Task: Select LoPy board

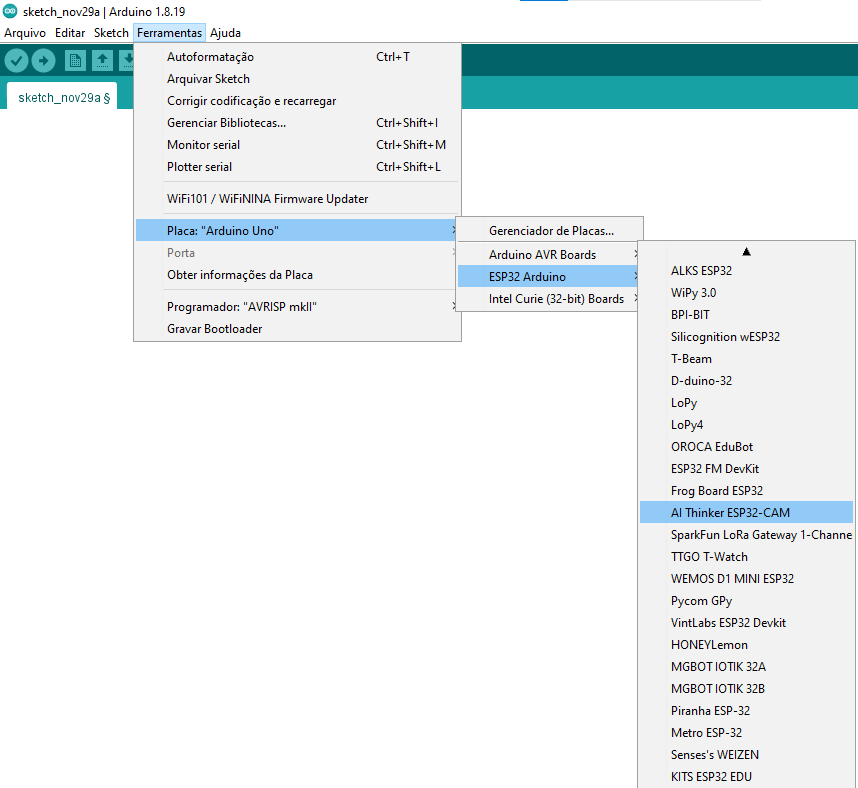Action: [x=746, y=403]
